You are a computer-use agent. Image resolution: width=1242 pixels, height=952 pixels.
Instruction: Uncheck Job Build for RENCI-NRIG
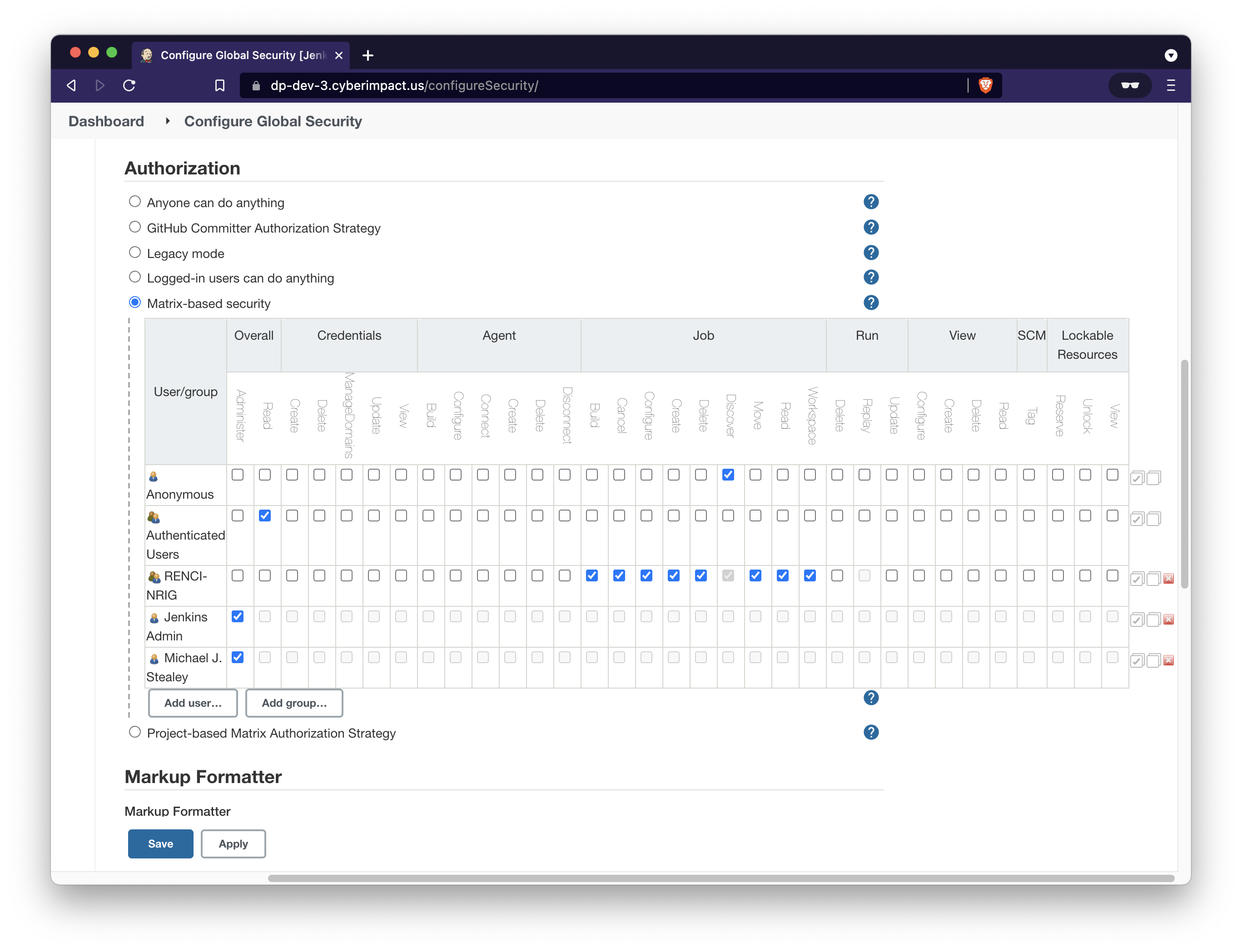click(x=591, y=576)
